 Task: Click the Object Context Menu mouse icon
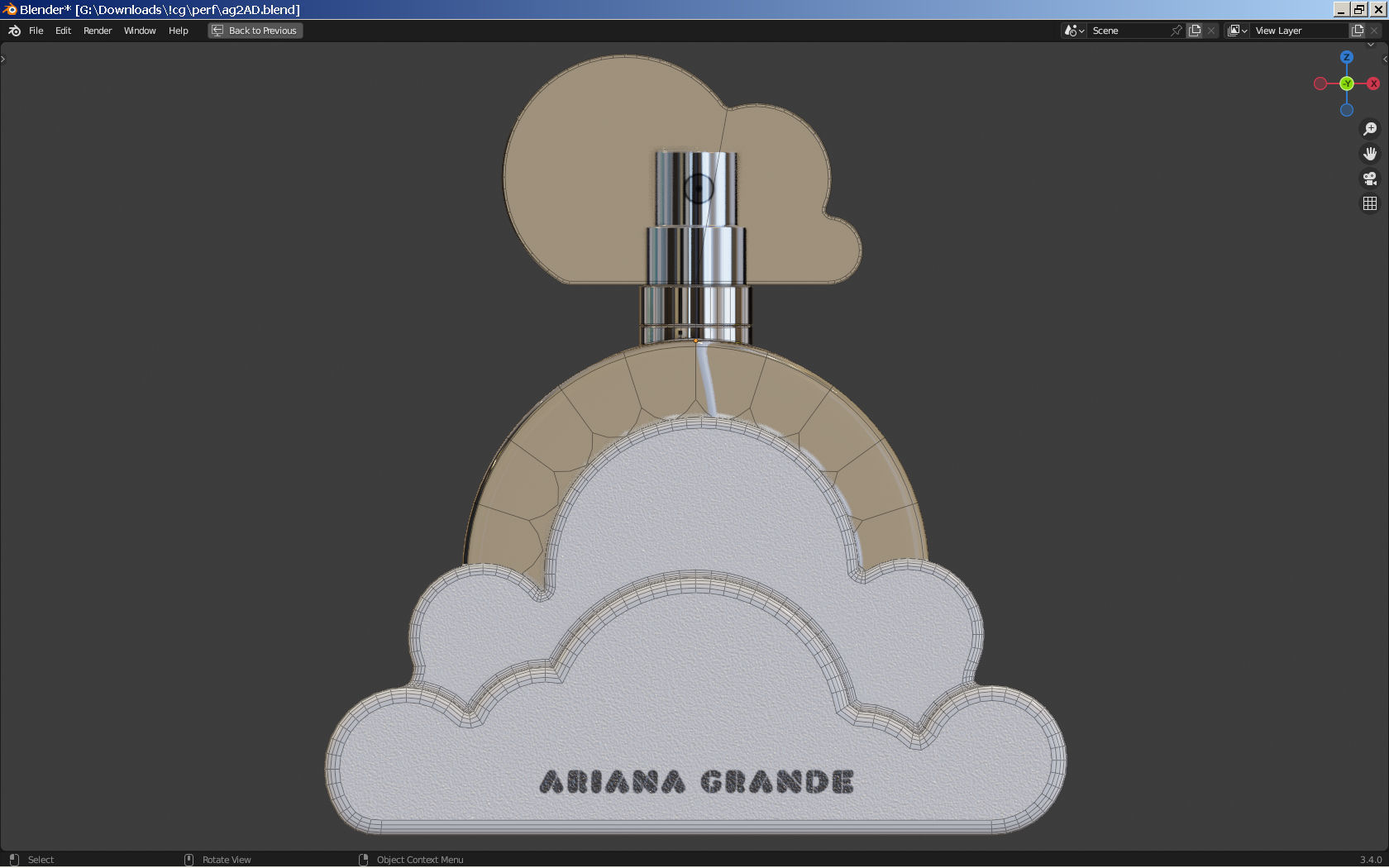click(x=363, y=860)
